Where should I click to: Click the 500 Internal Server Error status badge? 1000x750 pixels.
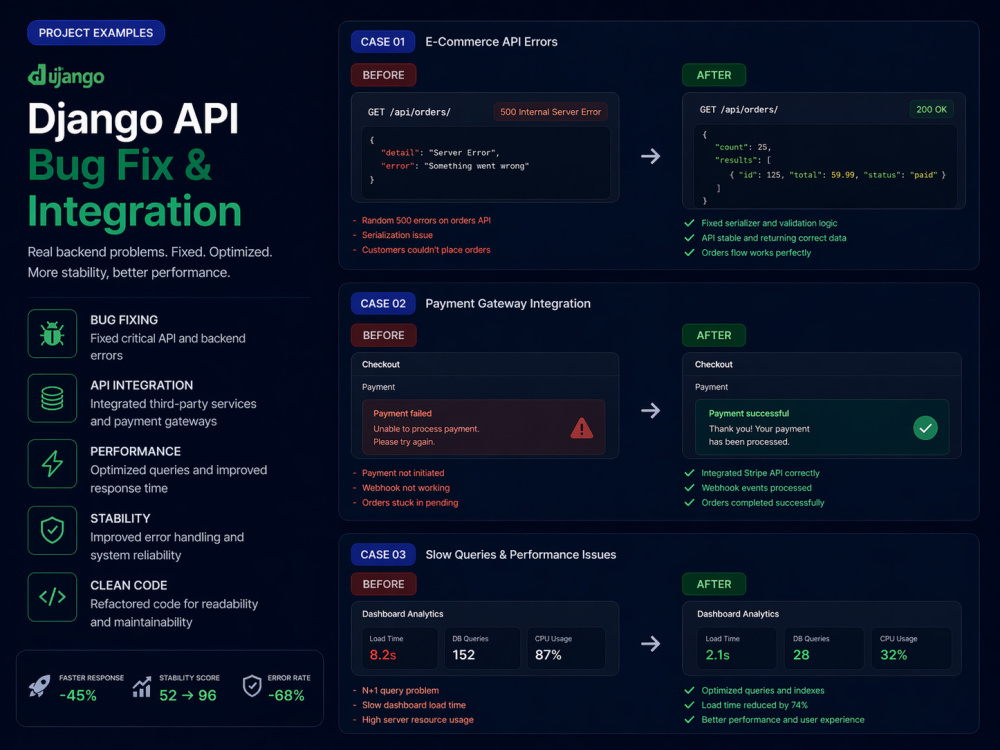coord(550,112)
